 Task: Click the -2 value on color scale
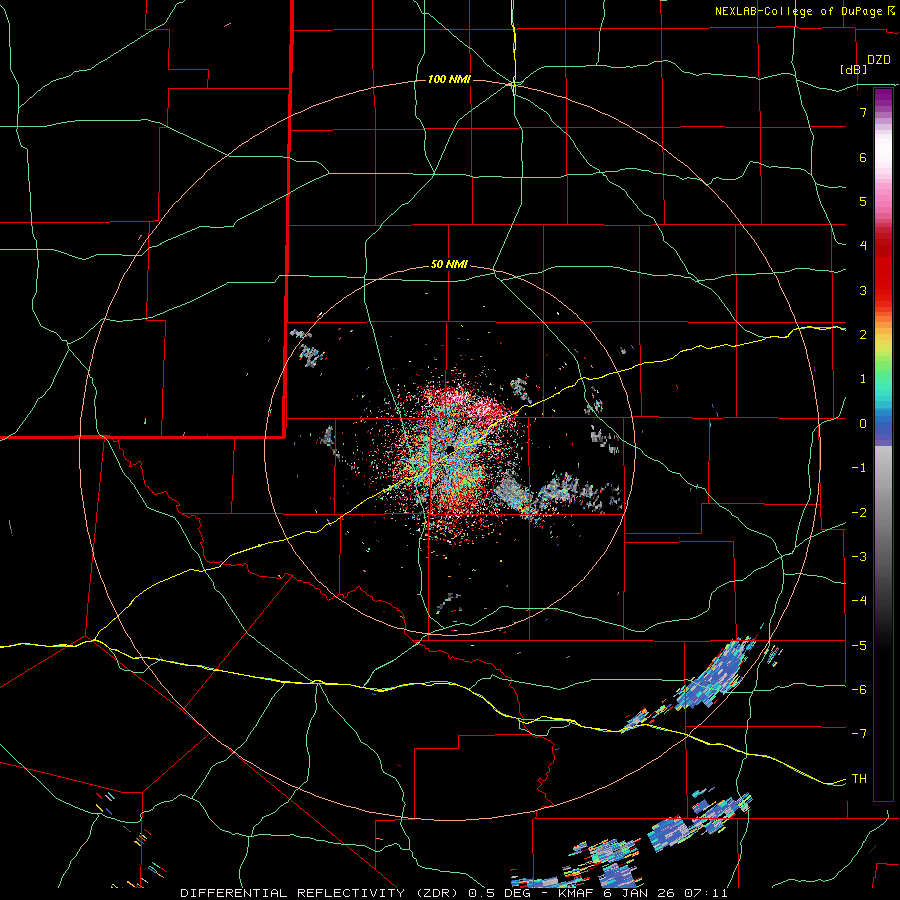pyautogui.click(x=859, y=513)
